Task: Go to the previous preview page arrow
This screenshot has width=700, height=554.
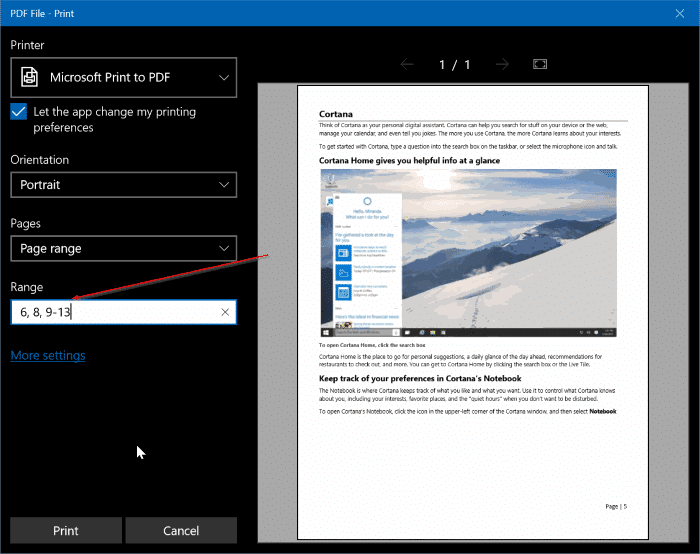Action: click(407, 65)
